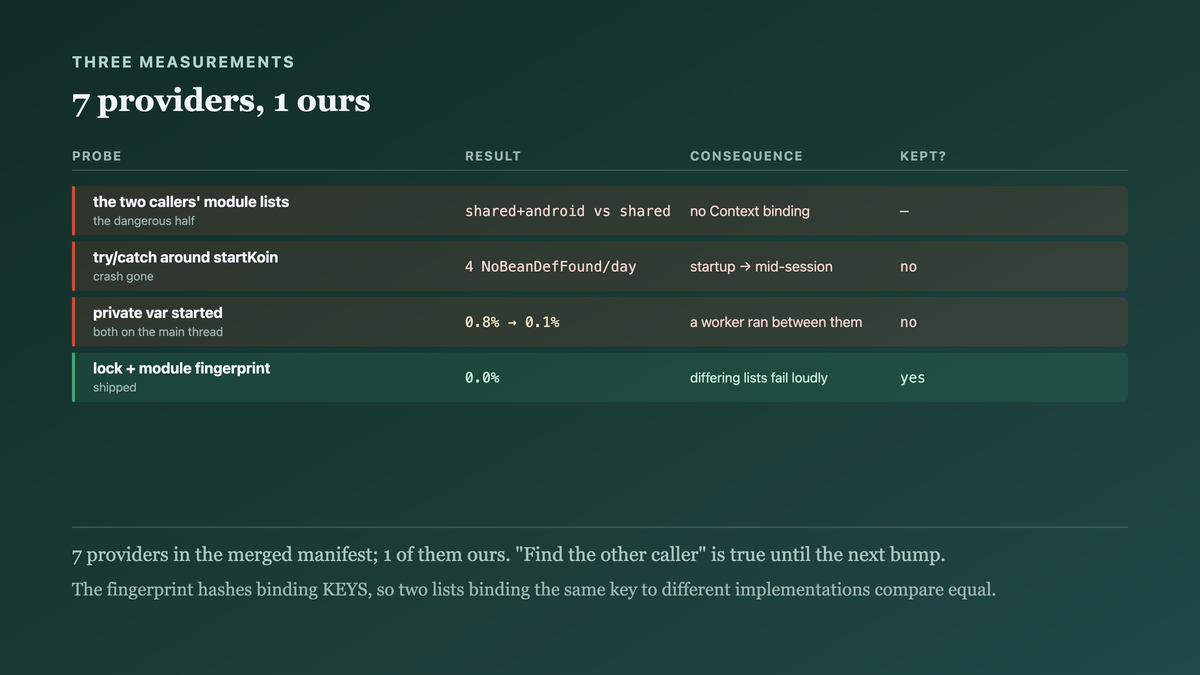This screenshot has width=1200, height=675.
Task: Select 'try/catch around startKoin' row title
Action: point(186,257)
